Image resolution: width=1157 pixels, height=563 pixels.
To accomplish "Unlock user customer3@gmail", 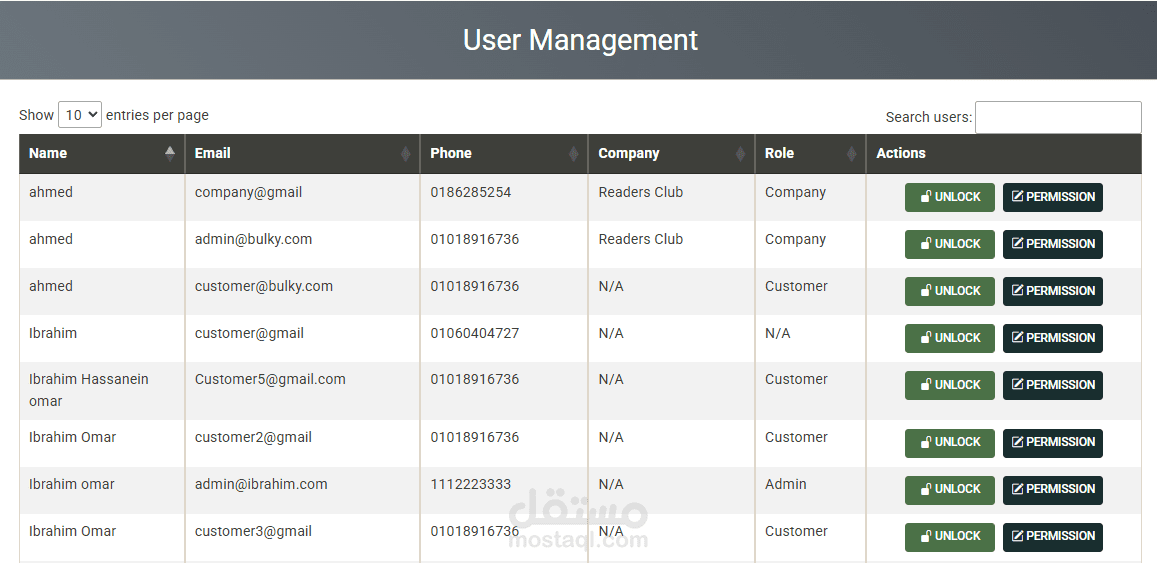I will tap(950, 537).
